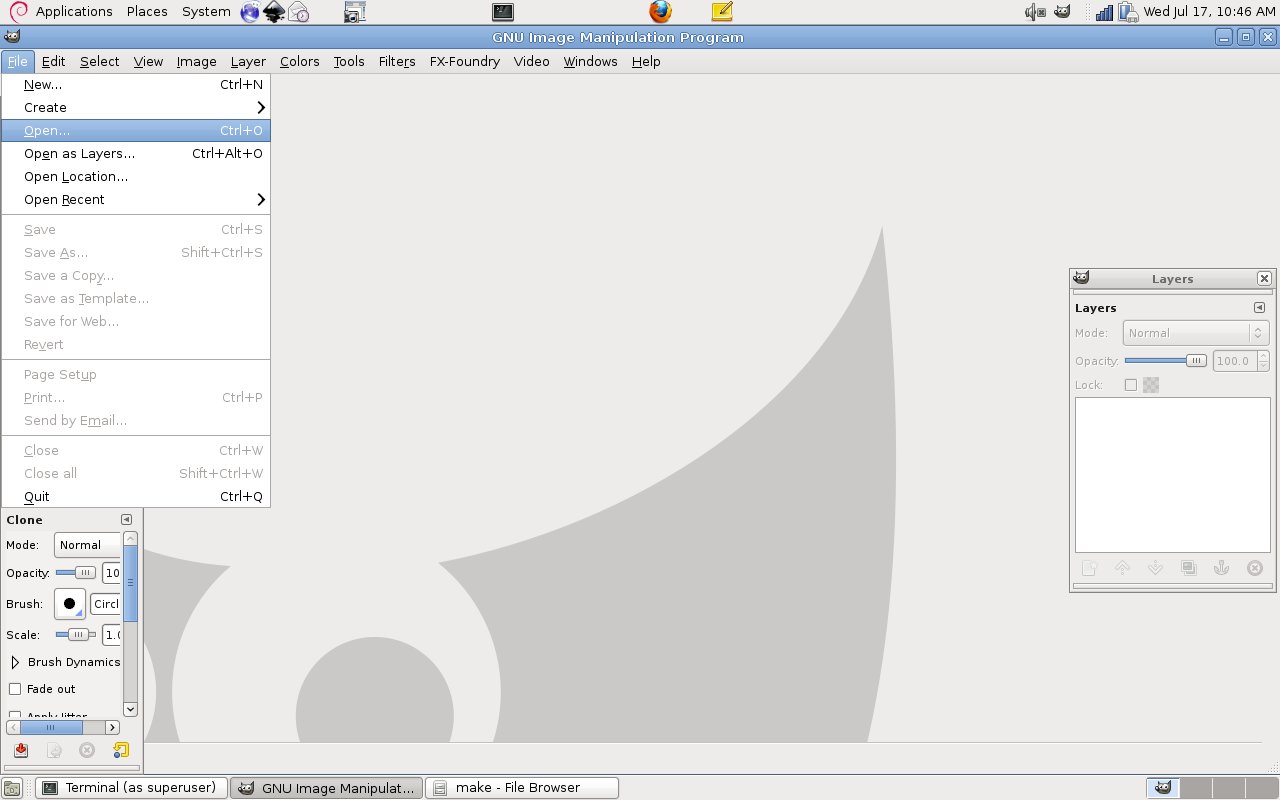Click the raise layer icon
This screenshot has height=800, width=1280.
click(x=1122, y=568)
